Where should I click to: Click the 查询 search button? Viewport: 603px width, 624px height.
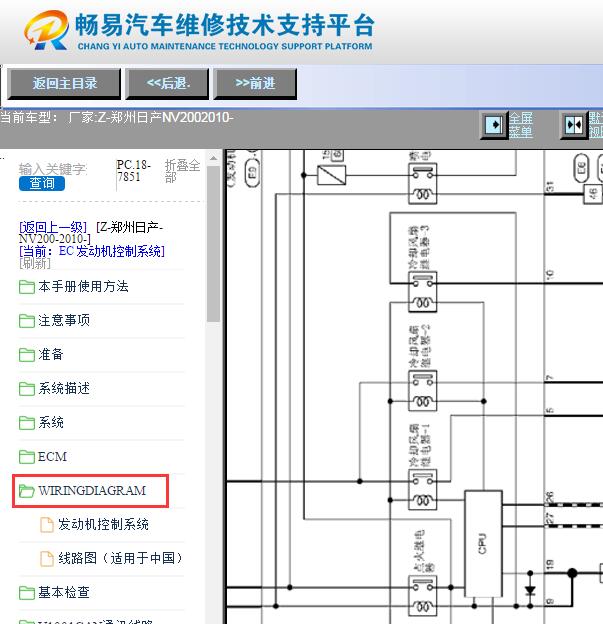[42, 183]
